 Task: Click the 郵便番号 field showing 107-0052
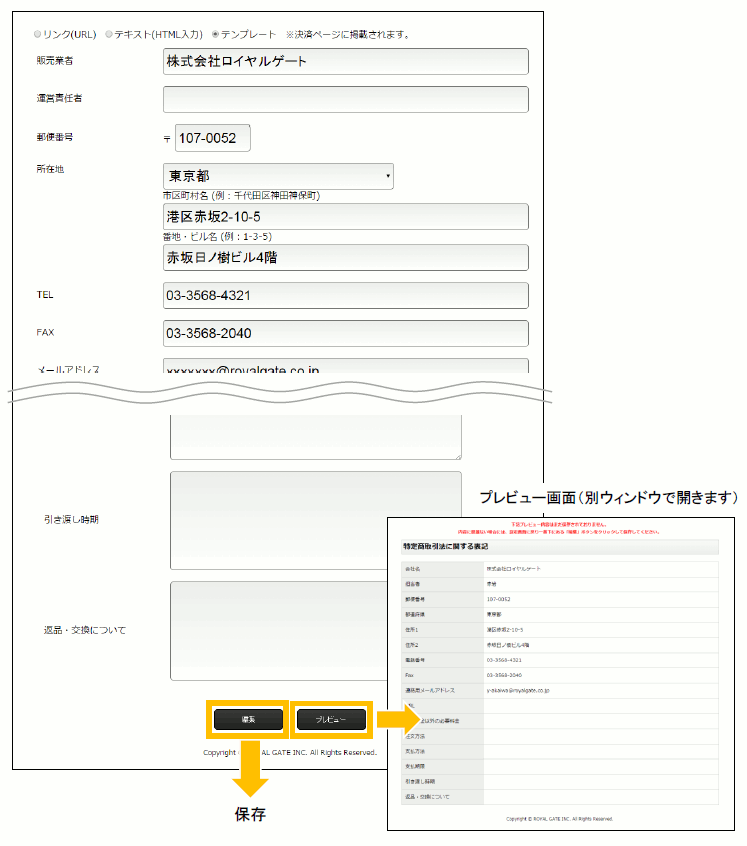pos(212,138)
